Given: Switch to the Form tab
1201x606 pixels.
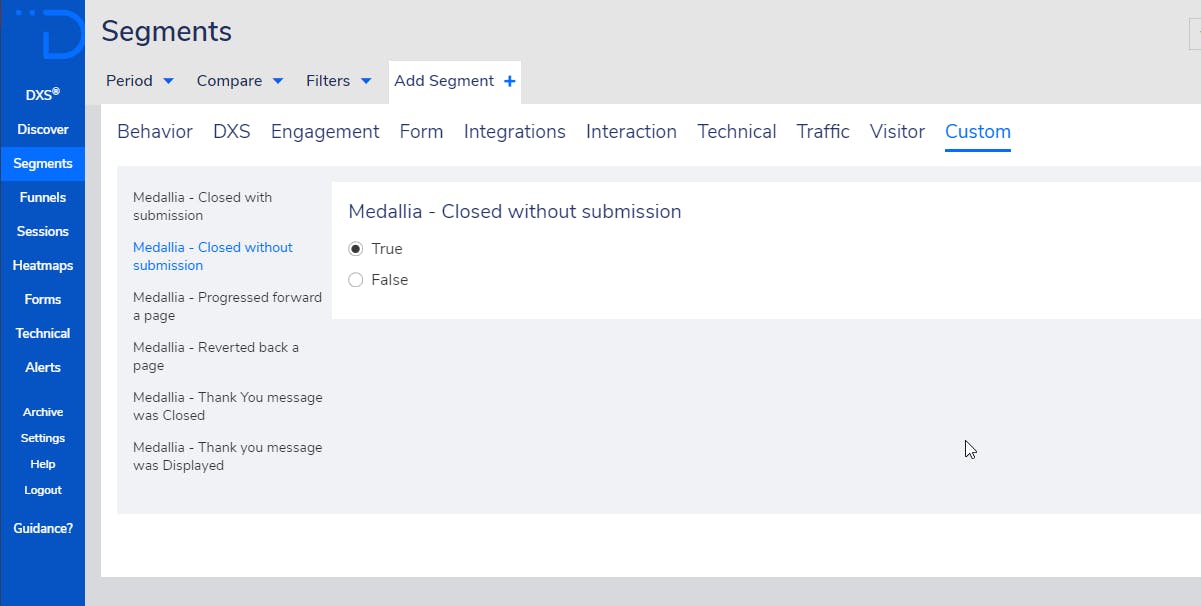Looking at the screenshot, I should [x=421, y=131].
